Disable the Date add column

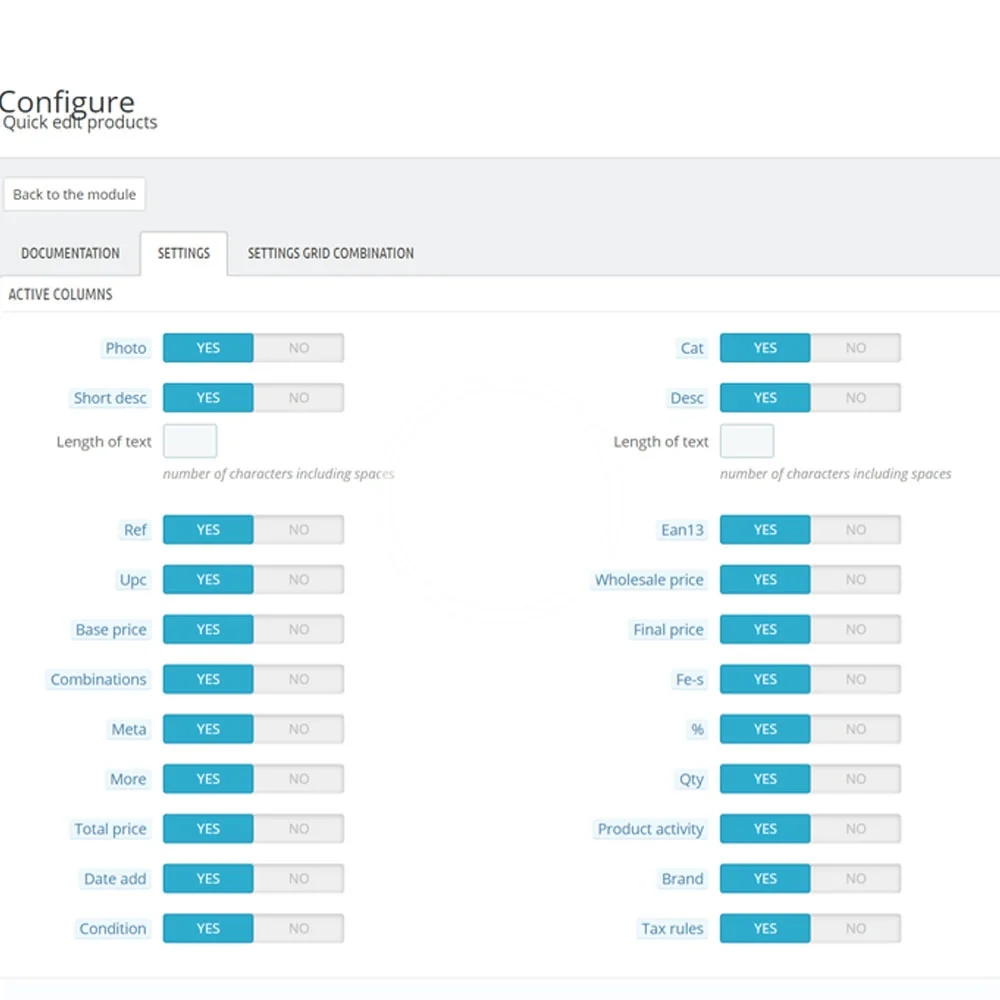[x=298, y=879]
